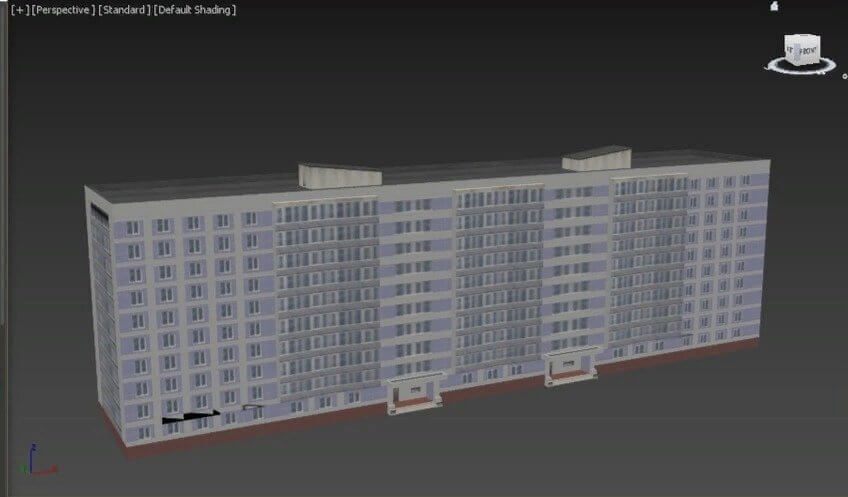This screenshot has width=848, height=497.
Task: Click the Home icon above the ViewCube
Action: [x=774, y=6]
